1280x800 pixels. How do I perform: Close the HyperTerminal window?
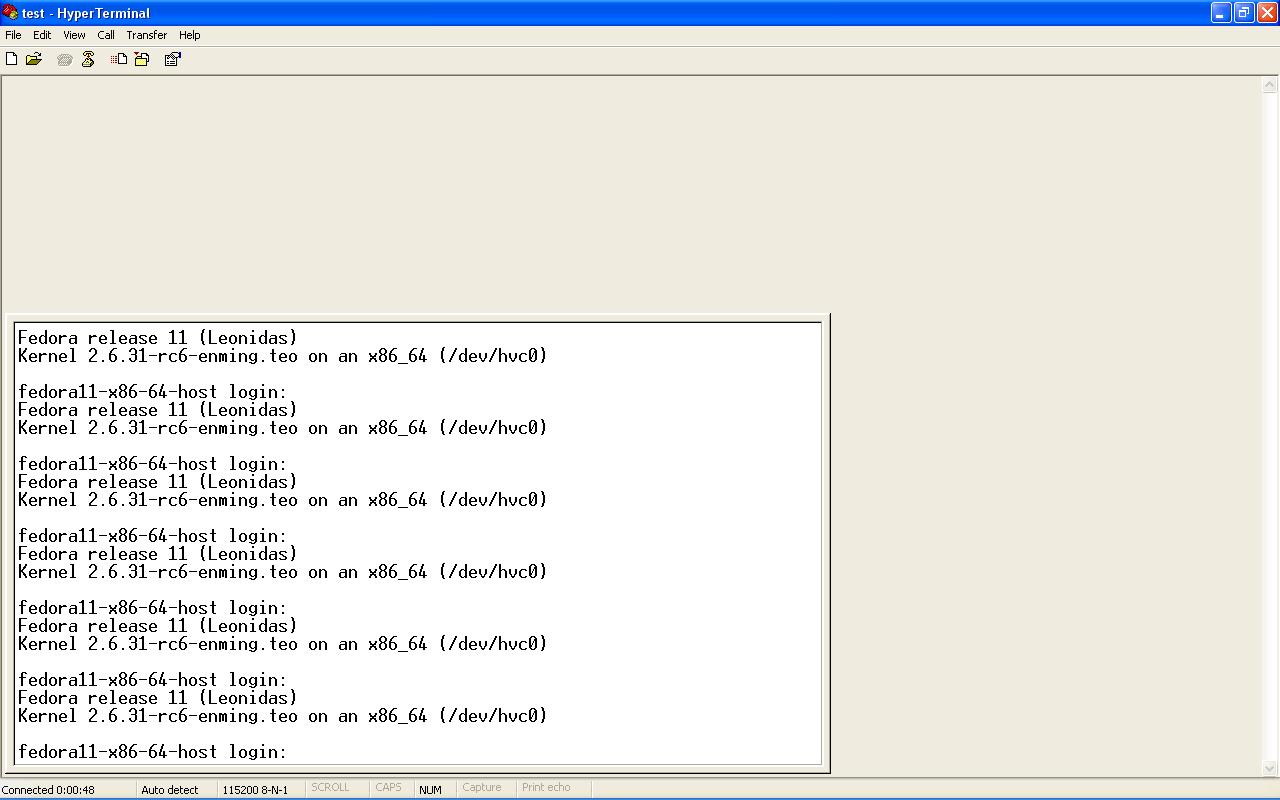pyautogui.click(x=1267, y=12)
